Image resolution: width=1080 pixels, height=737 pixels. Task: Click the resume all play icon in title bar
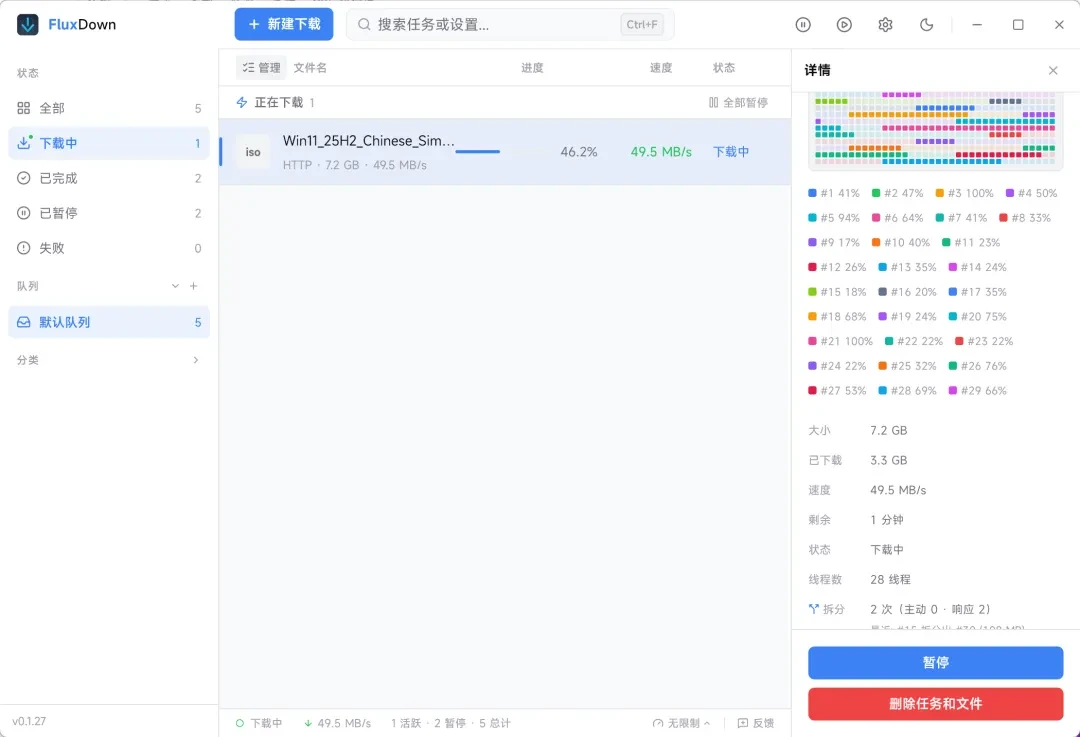(844, 25)
